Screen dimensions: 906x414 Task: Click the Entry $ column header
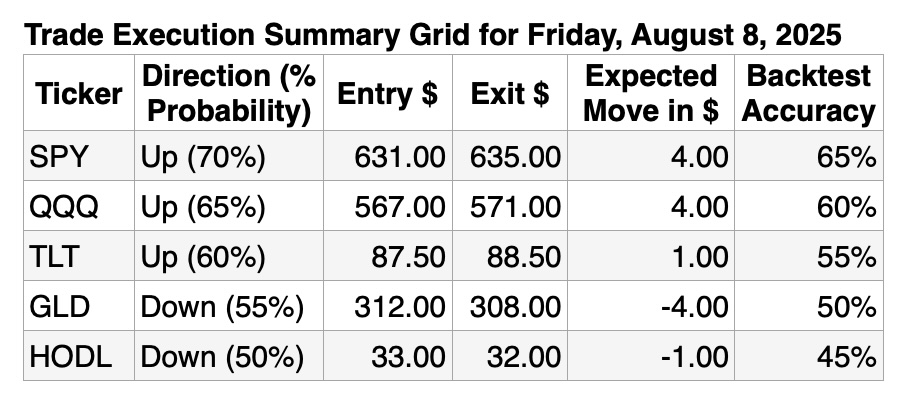[x=388, y=93]
